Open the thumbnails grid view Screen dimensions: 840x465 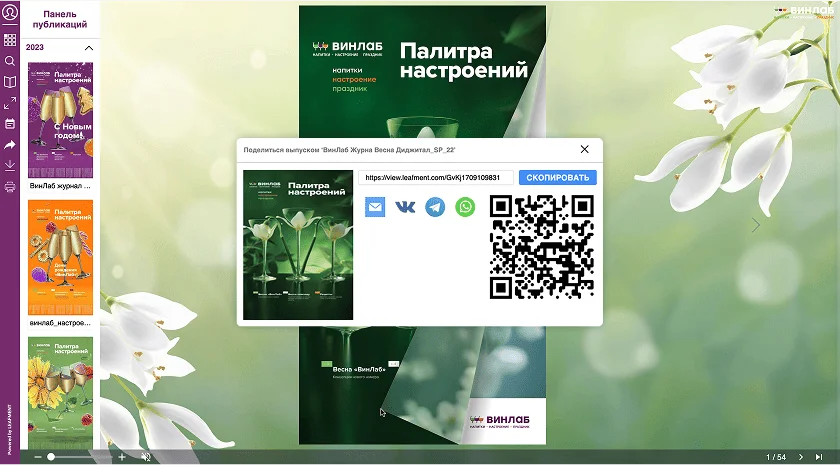[x=10, y=40]
